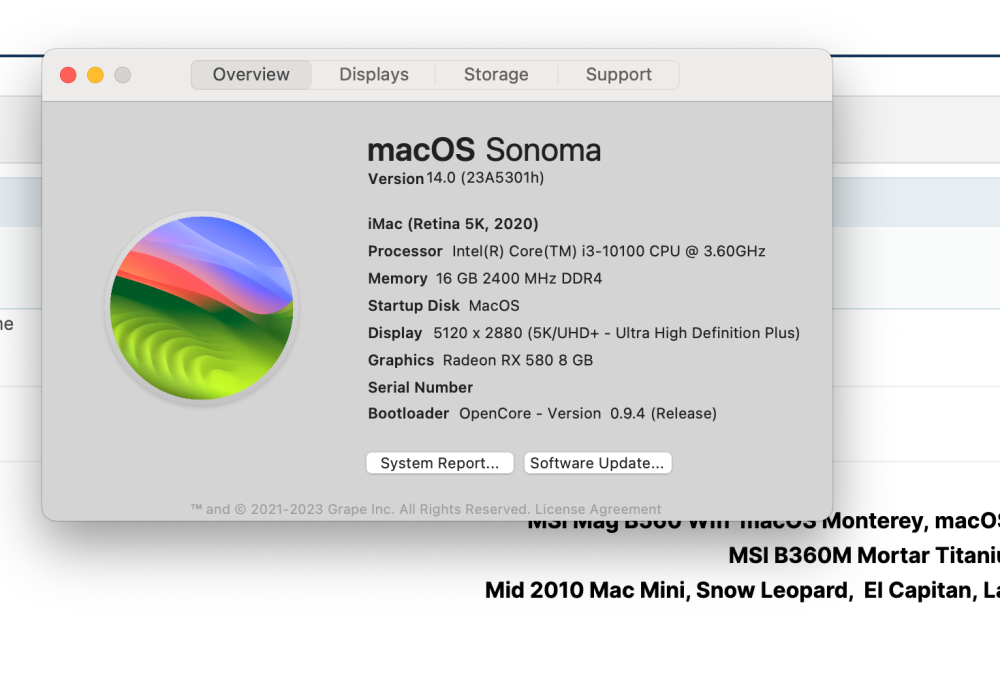This screenshot has height=698, width=1000.
Task: Click the macOS Sonoma wallpaper logo
Action: point(202,308)
